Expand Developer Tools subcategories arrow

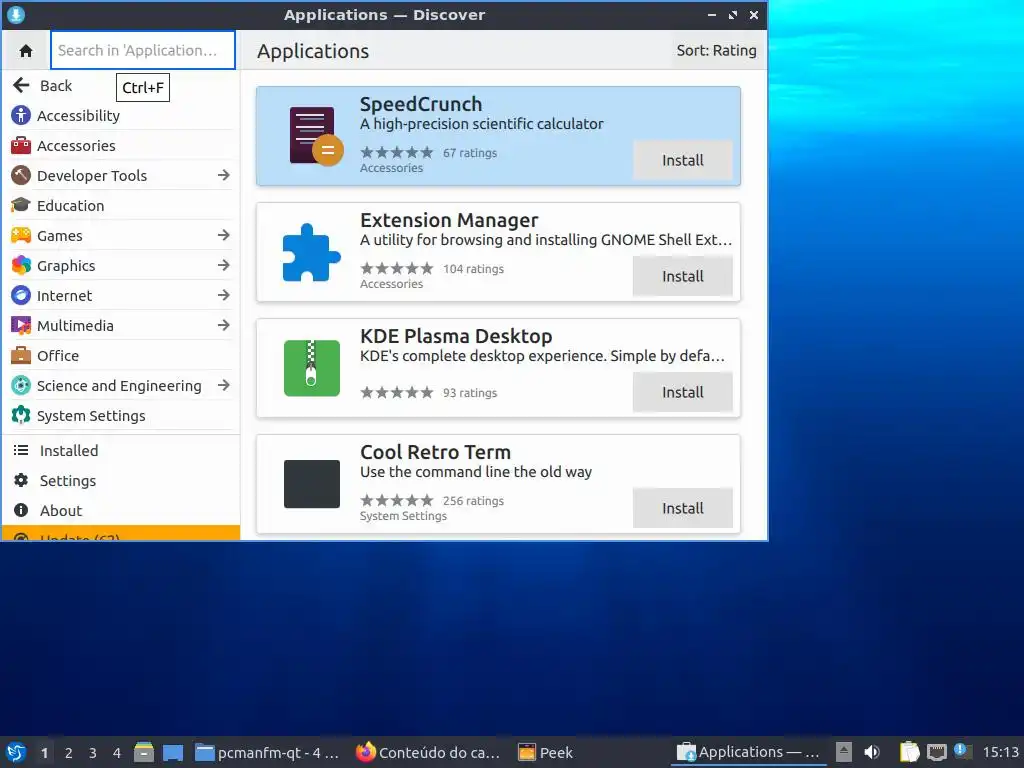point(223,175)
